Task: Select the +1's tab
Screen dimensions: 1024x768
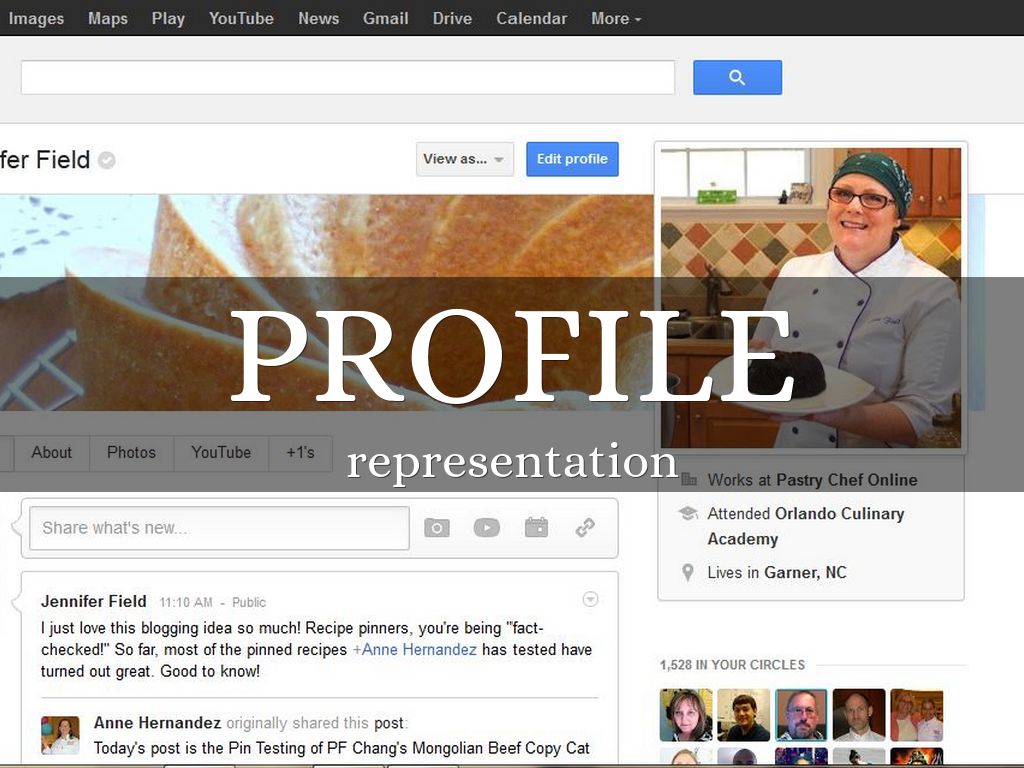Action: pyautogui.click(x=300, y=453)
